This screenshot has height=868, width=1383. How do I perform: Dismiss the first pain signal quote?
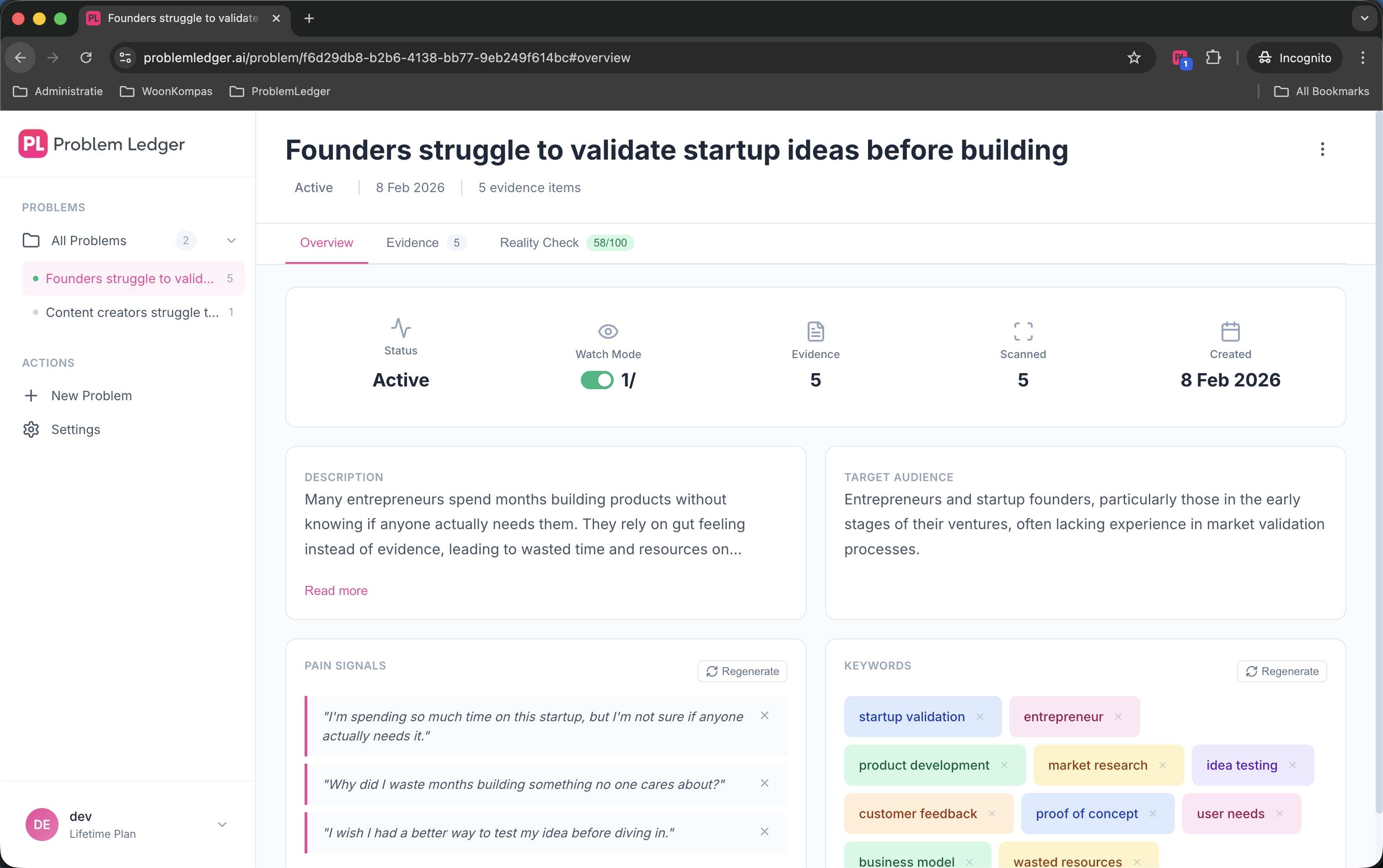[x=764, y=715]
